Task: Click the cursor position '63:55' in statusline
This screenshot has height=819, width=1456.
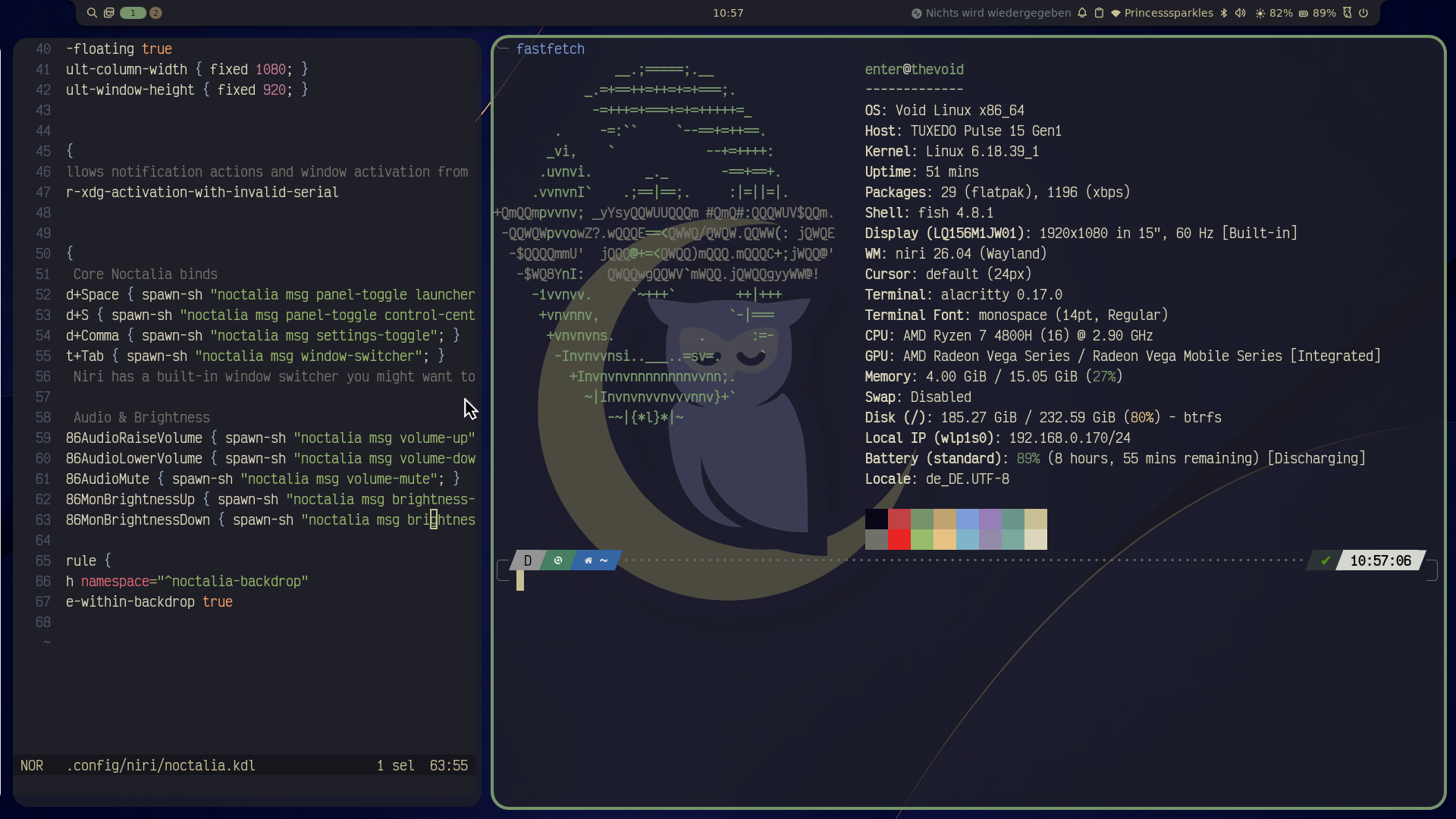Action: (x=449, y=766)
